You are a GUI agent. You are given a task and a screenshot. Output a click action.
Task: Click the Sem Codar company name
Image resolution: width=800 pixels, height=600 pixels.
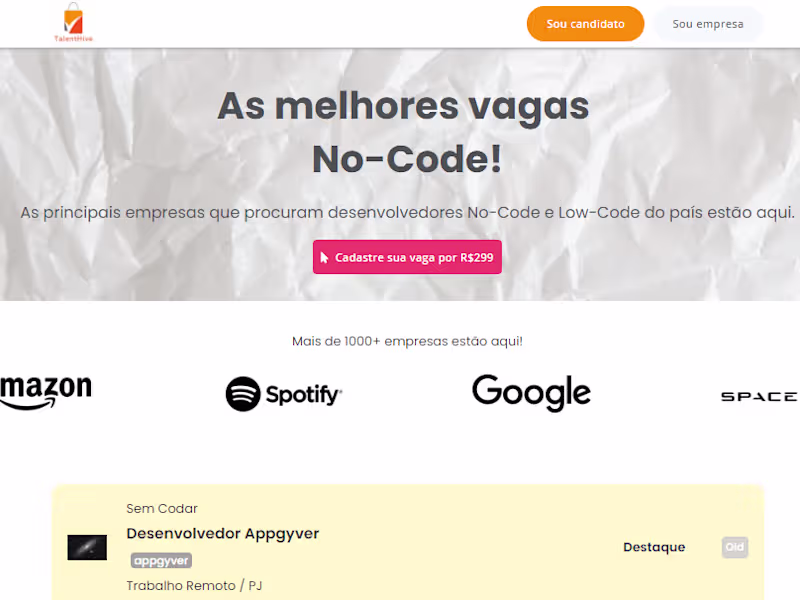coord(162,509)
